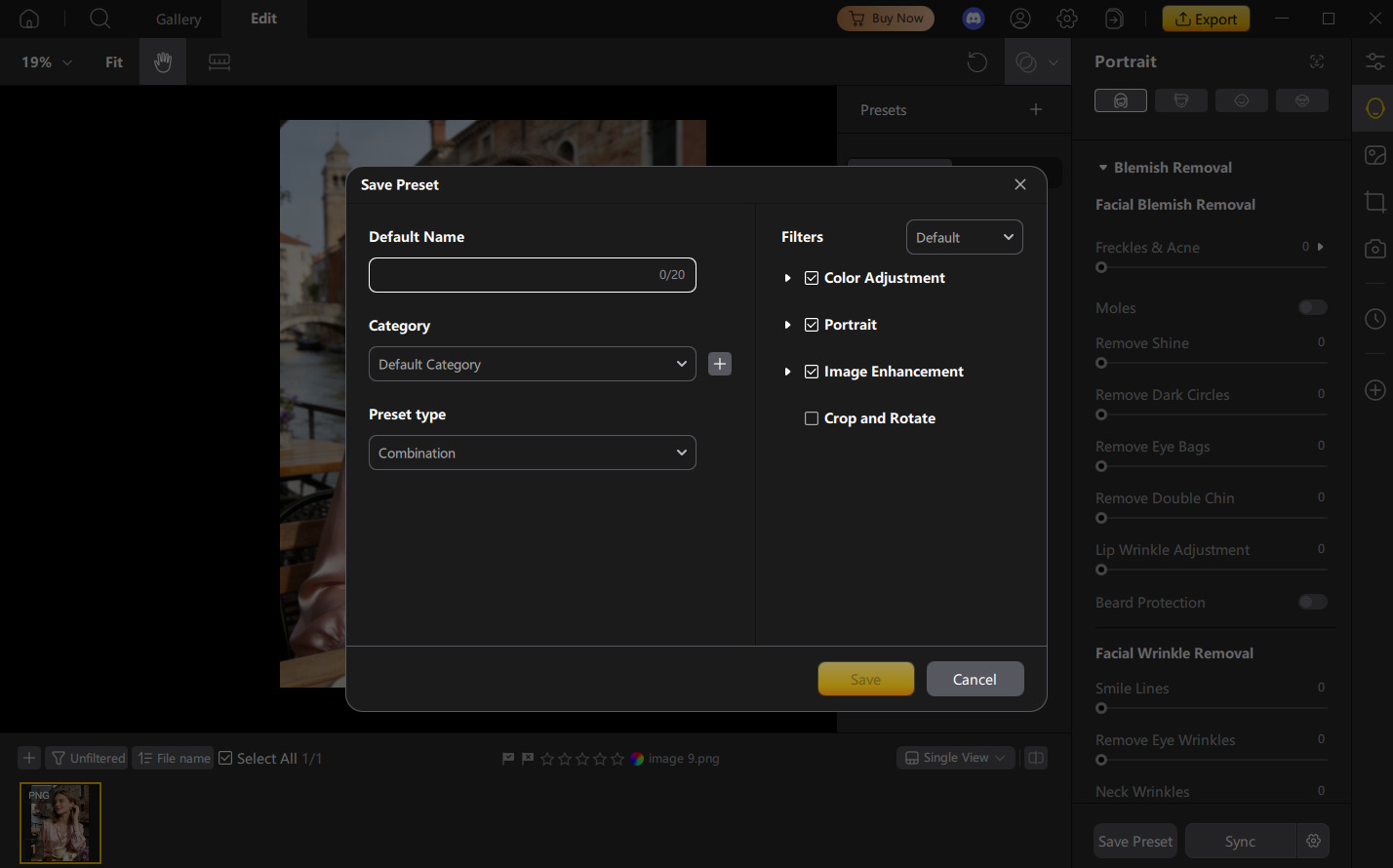Adjust the Remove Shine slider
Screen dimensions: 1393x868
tap(1101, 363)
